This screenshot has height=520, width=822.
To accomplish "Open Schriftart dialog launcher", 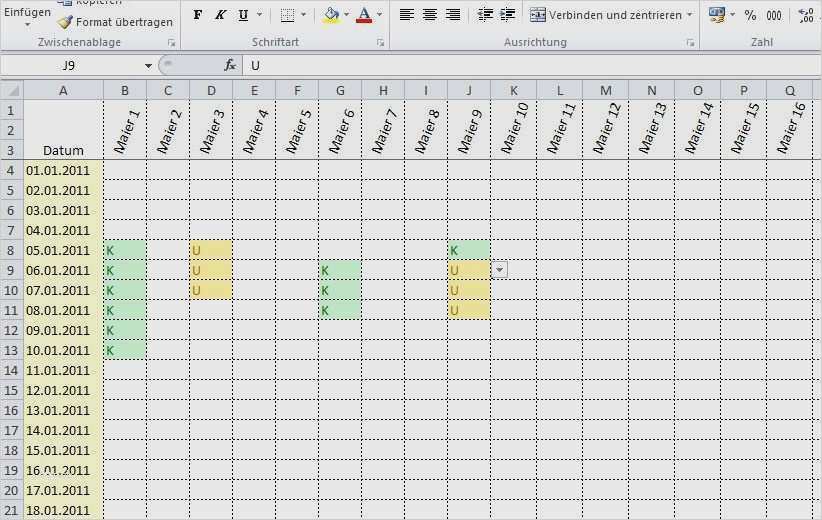I will (x=381, y=43).
